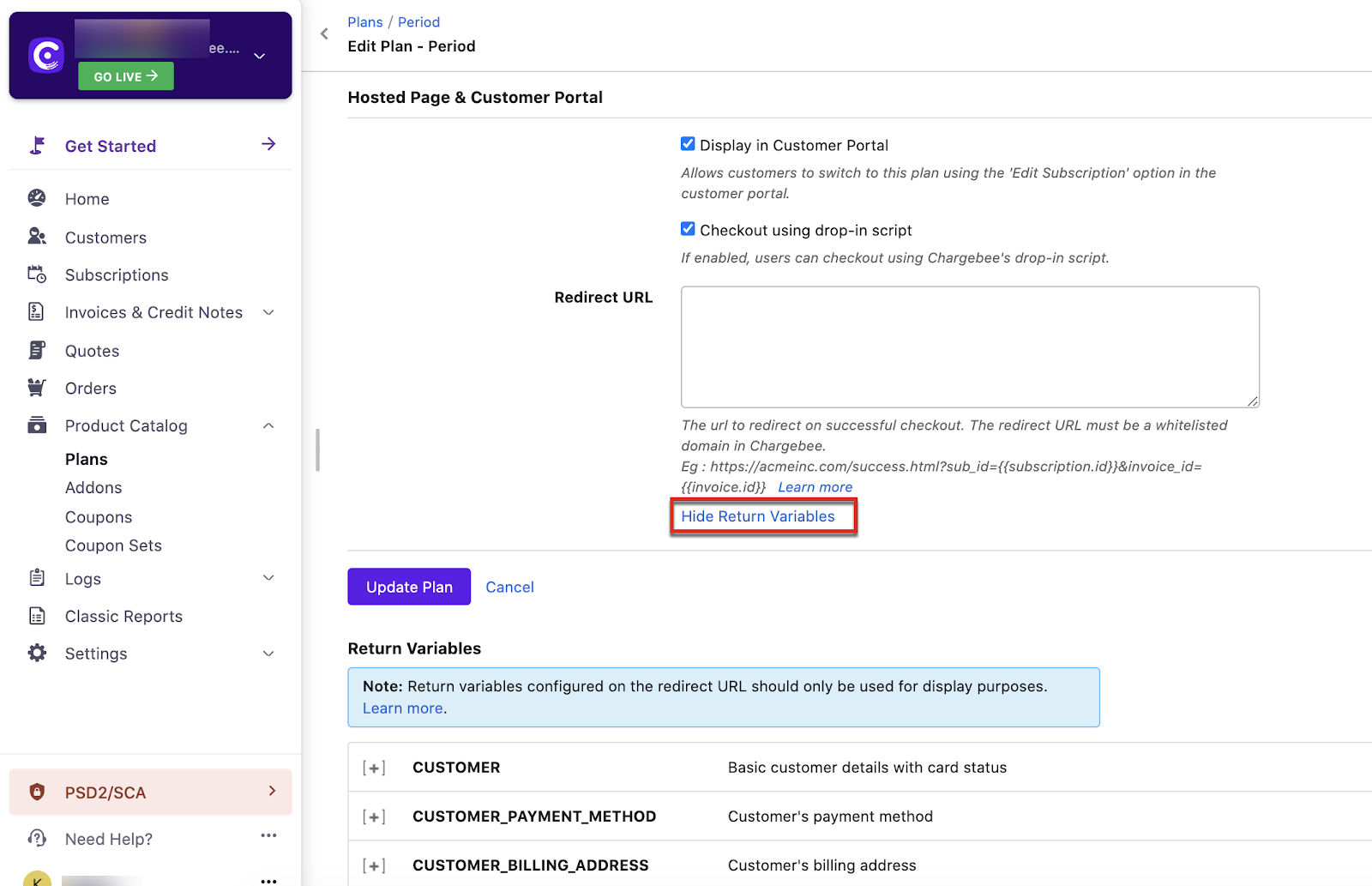Click Hide Return Variables link
Screen dimensions: 1372x886
(x=758, y=516)
